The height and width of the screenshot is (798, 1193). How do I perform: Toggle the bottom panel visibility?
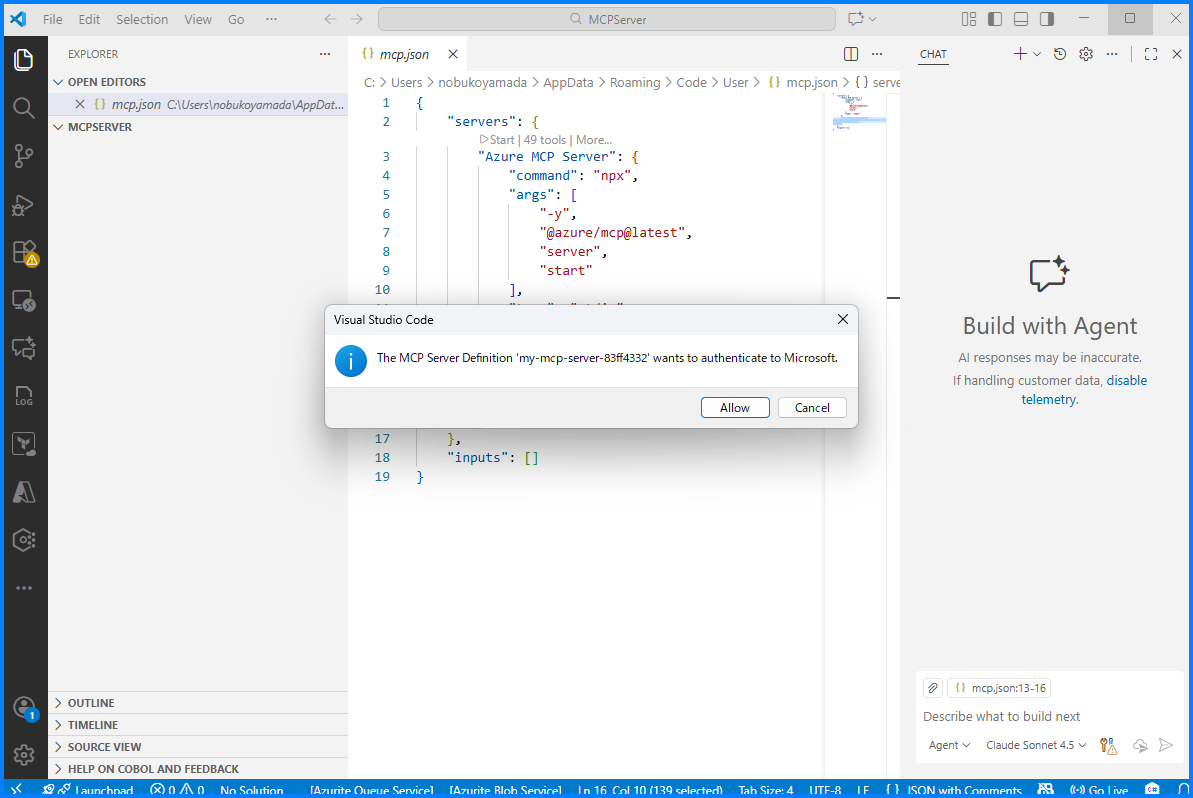point(1021,19)
